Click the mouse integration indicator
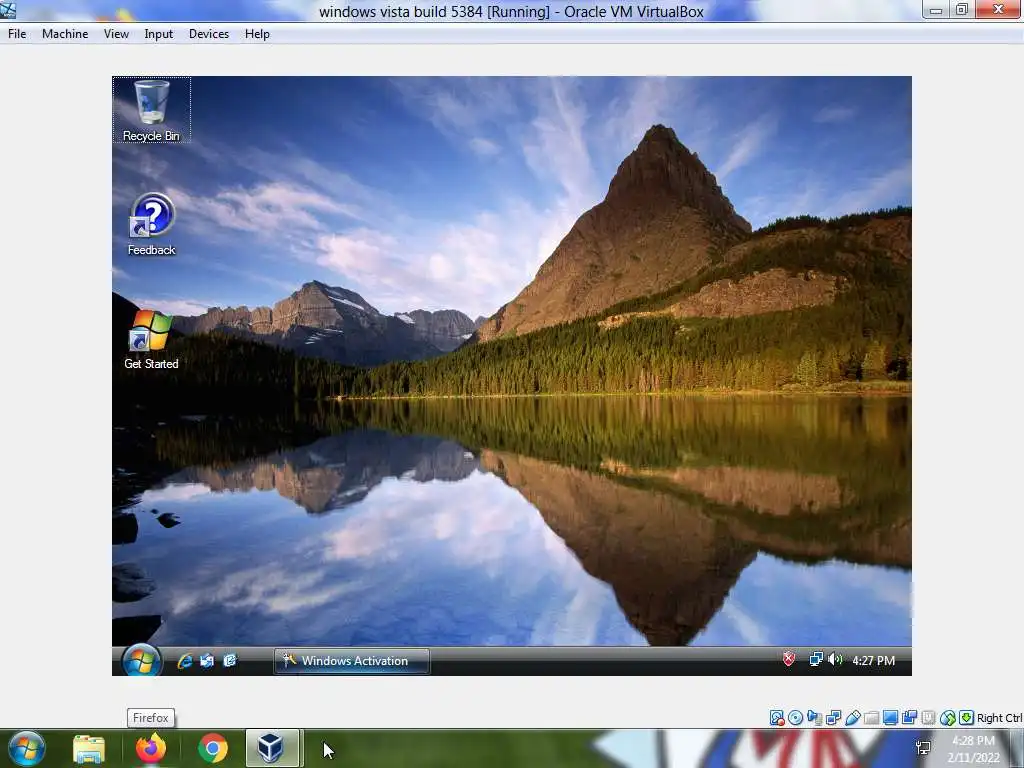Screen dimensions: 1024x768 click(948, 718)
